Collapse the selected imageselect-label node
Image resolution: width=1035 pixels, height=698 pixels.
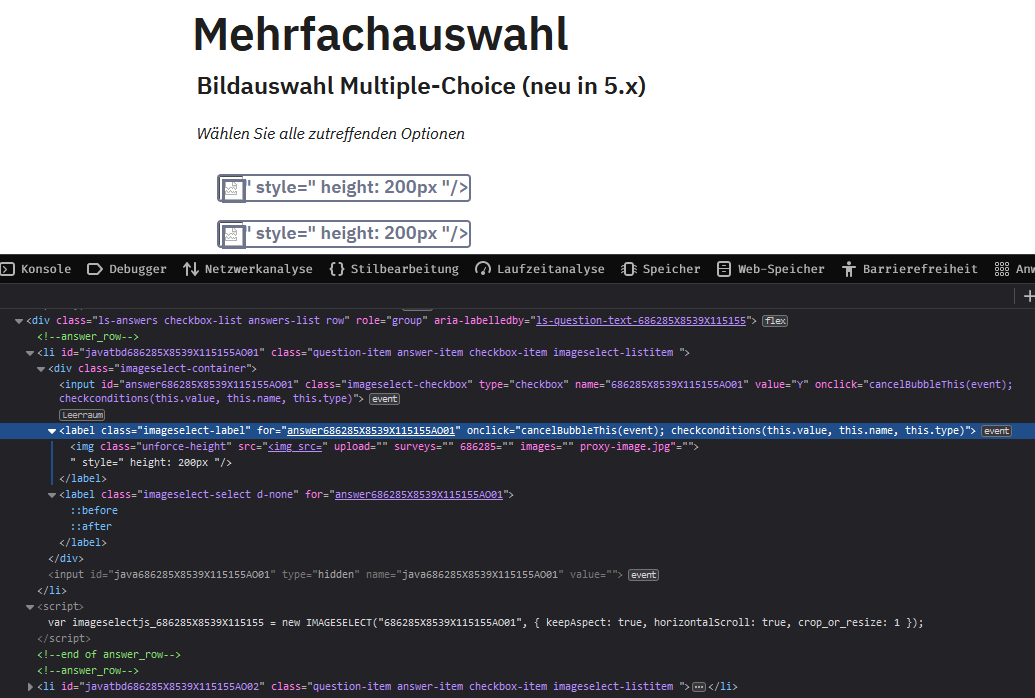pos(52,431)
